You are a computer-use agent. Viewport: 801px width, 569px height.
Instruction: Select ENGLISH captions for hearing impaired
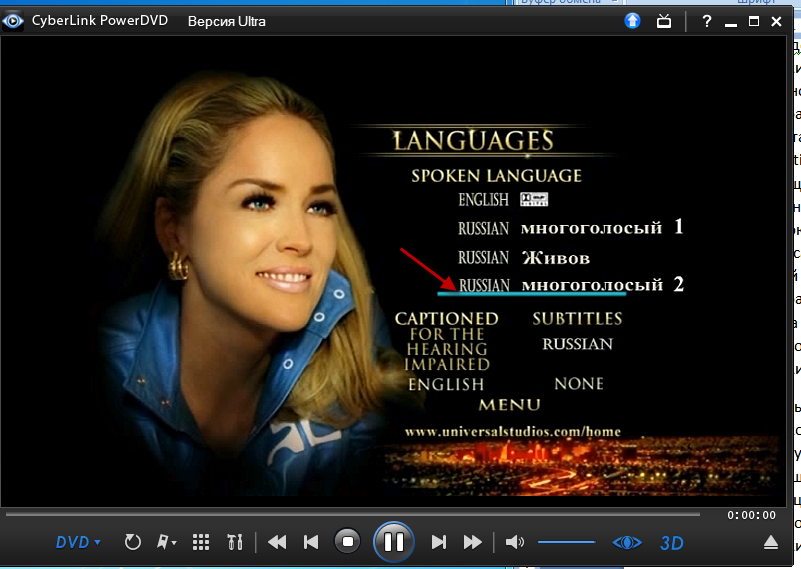tap(446, 384)
